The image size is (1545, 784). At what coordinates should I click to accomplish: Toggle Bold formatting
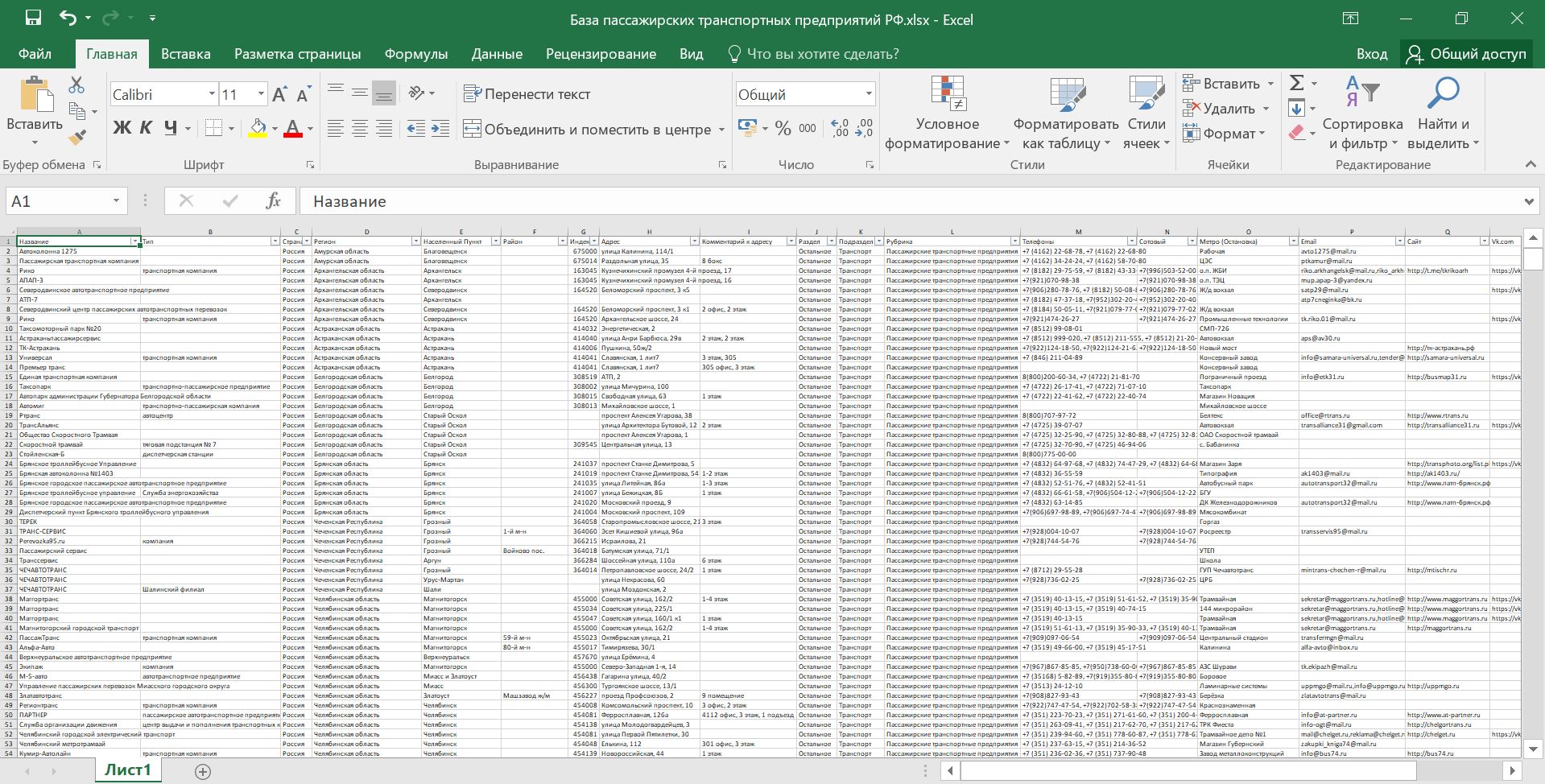[122, 128]
